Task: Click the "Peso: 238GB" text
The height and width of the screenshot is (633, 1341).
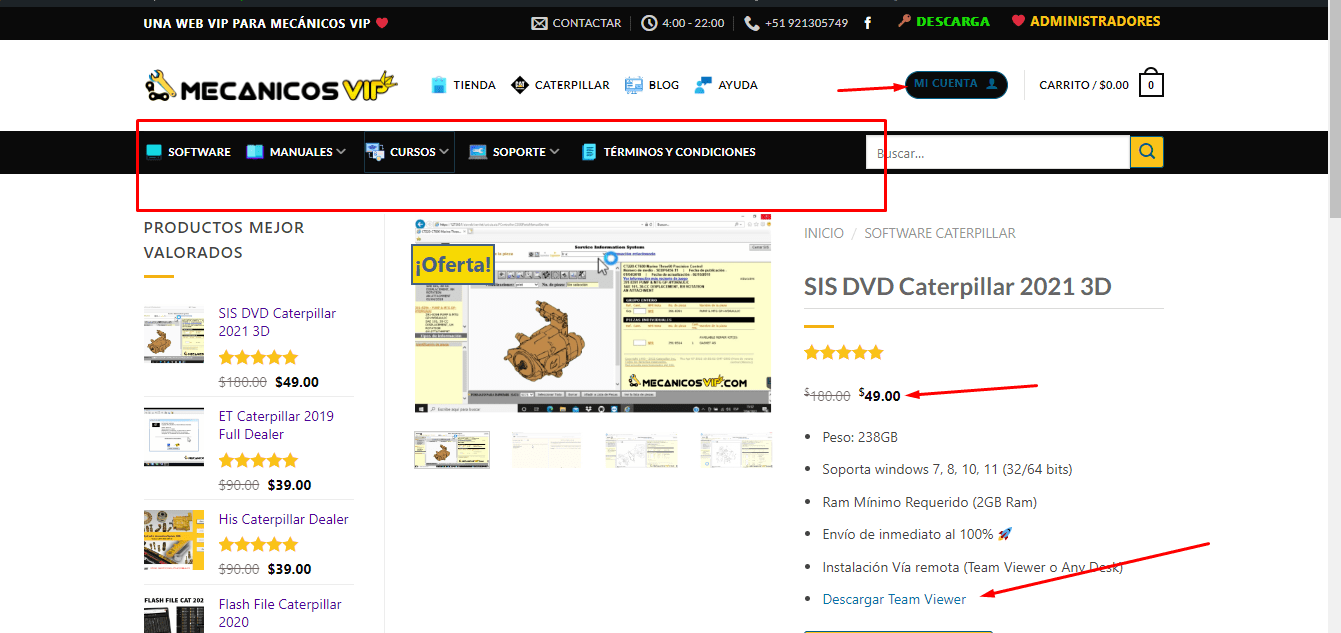Action: pos(860,437)
